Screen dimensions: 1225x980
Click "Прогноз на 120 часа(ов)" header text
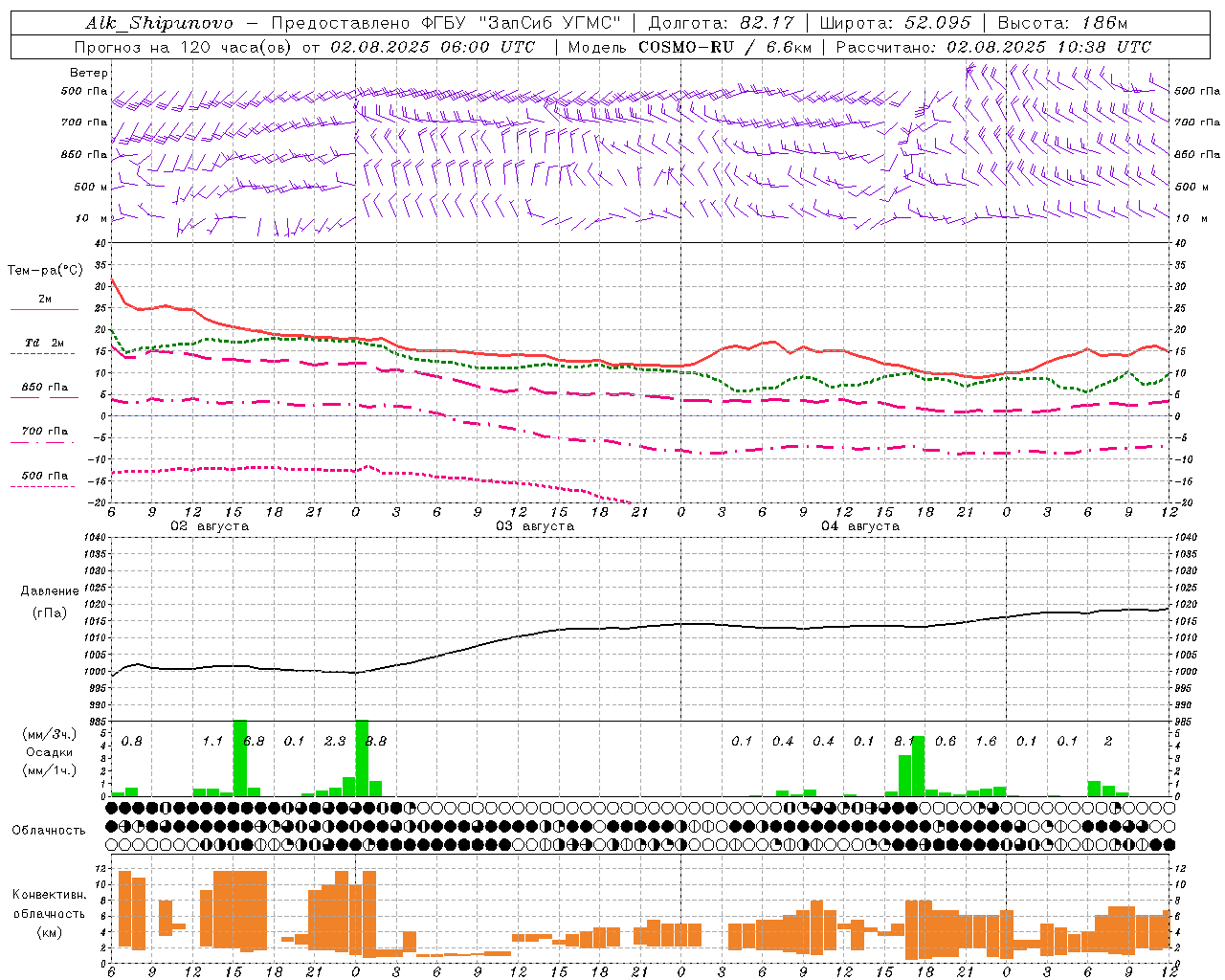tap(185, 47)
